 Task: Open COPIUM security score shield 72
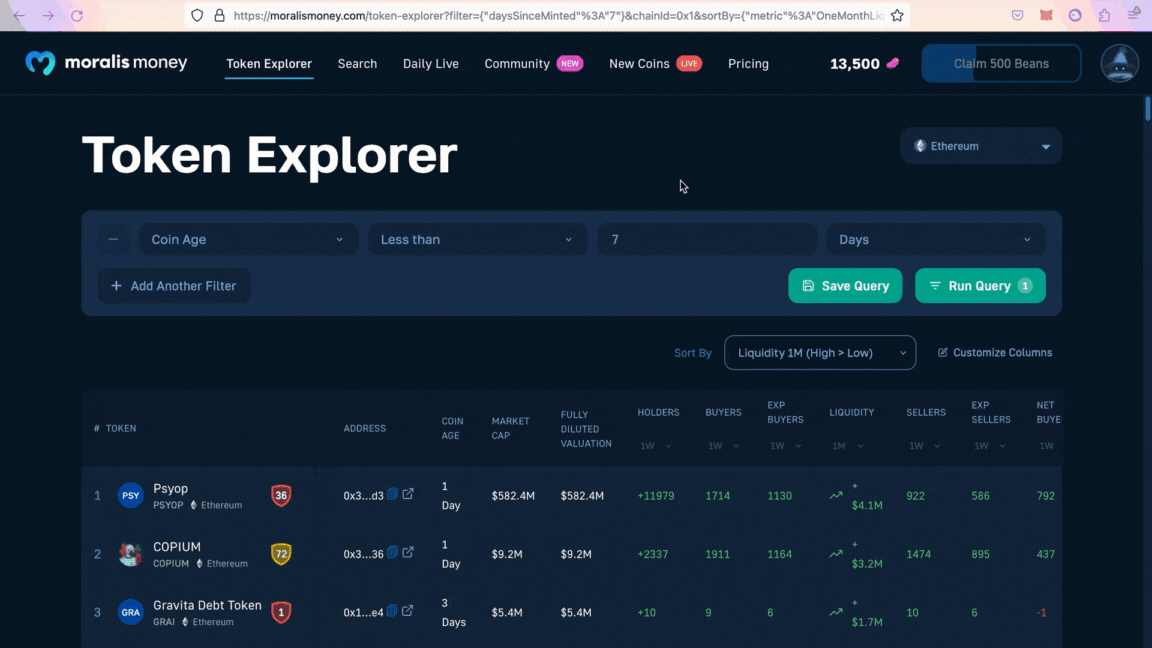pos(281,554)
